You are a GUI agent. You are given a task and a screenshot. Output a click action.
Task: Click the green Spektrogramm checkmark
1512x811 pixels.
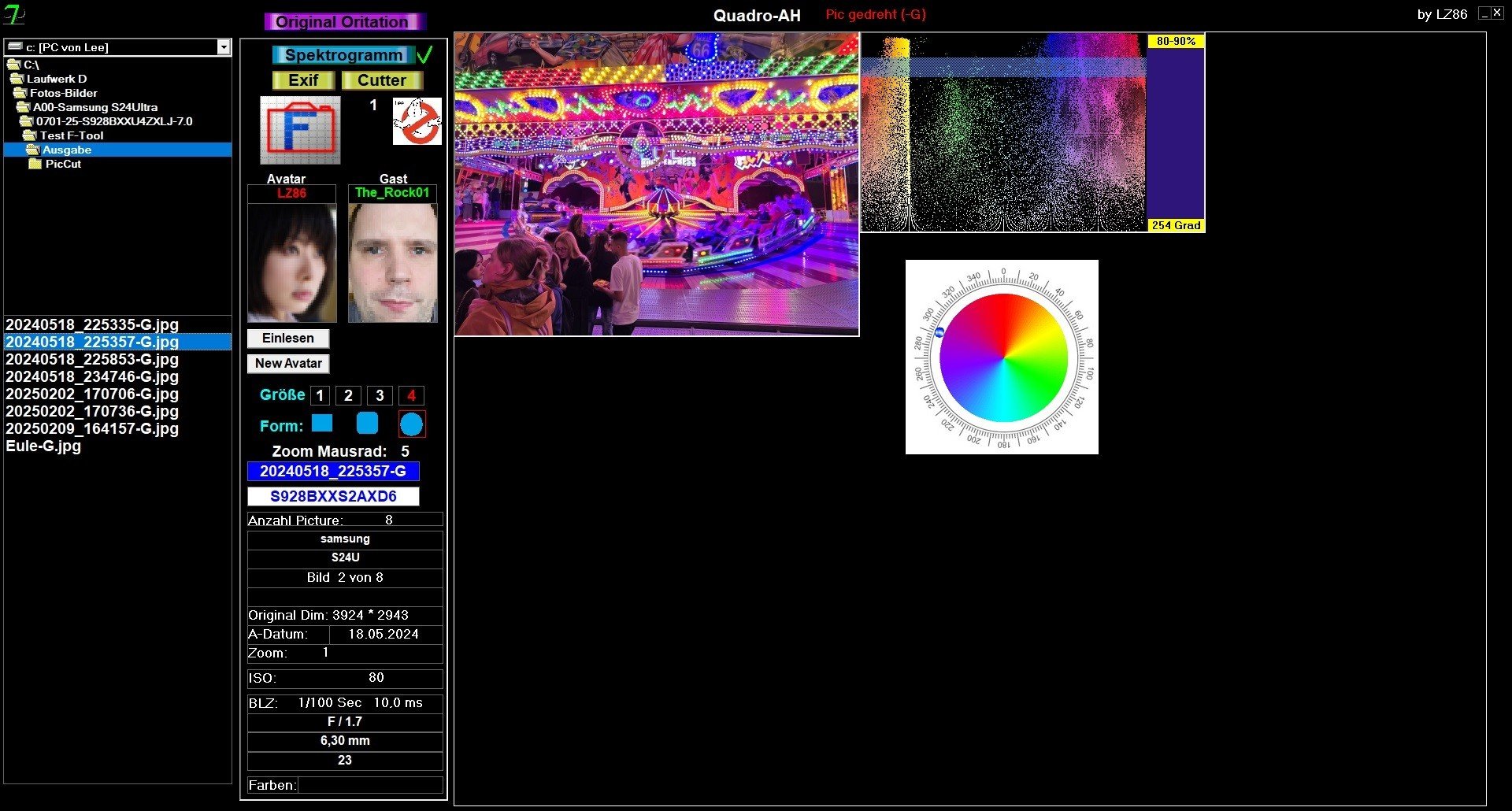pos(424,55)
